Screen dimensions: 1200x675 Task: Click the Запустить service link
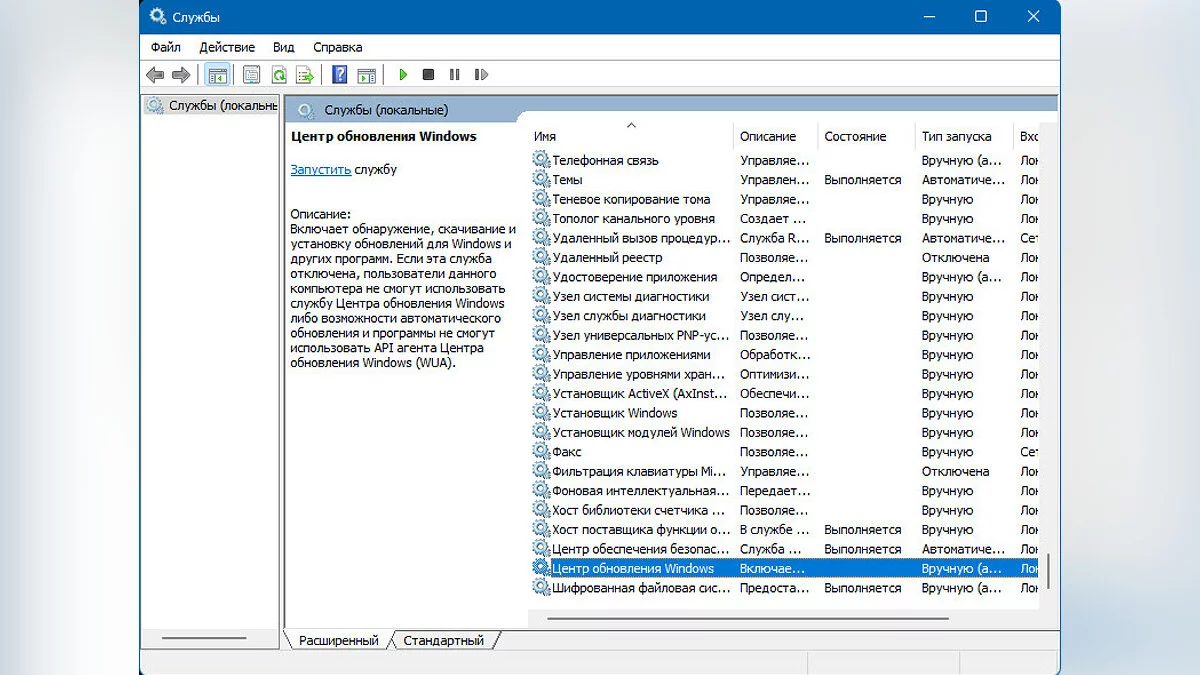pos(320,170)
